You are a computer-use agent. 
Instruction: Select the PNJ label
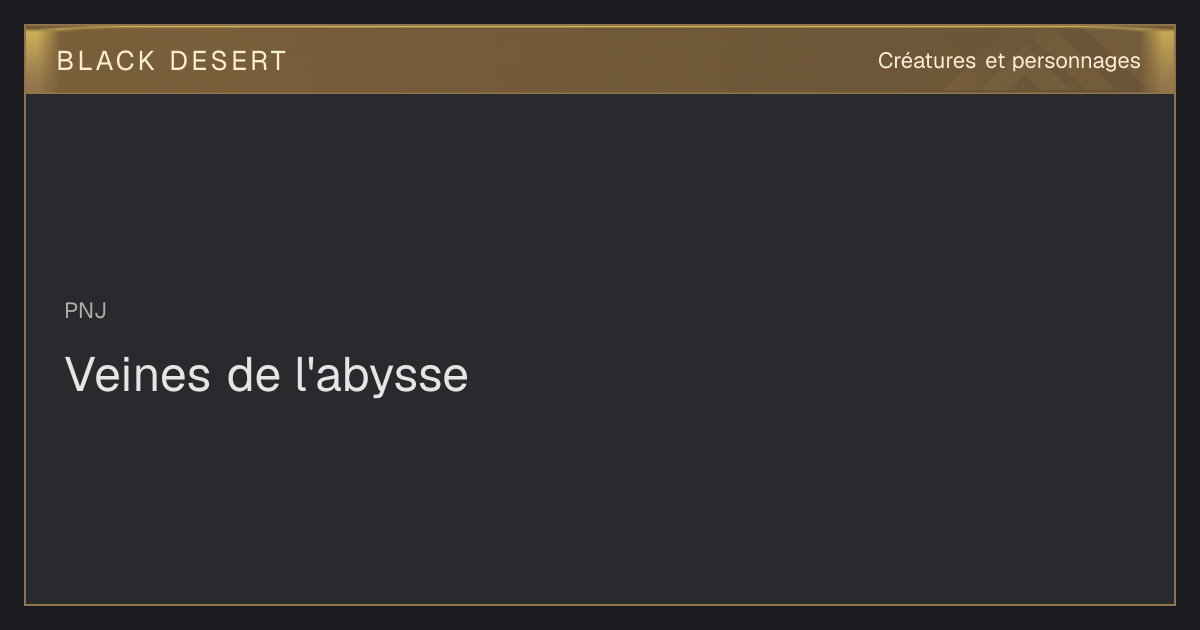[85, 311]
